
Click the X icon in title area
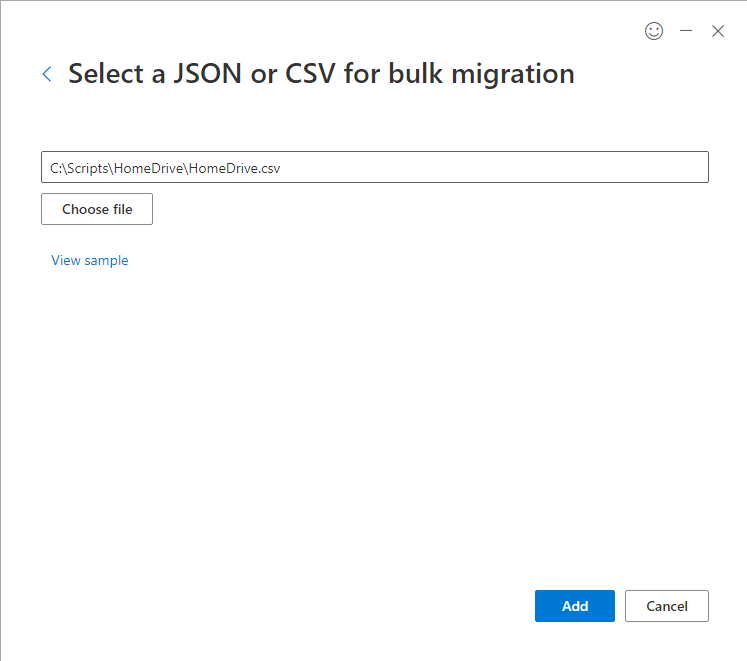(718, 31)
